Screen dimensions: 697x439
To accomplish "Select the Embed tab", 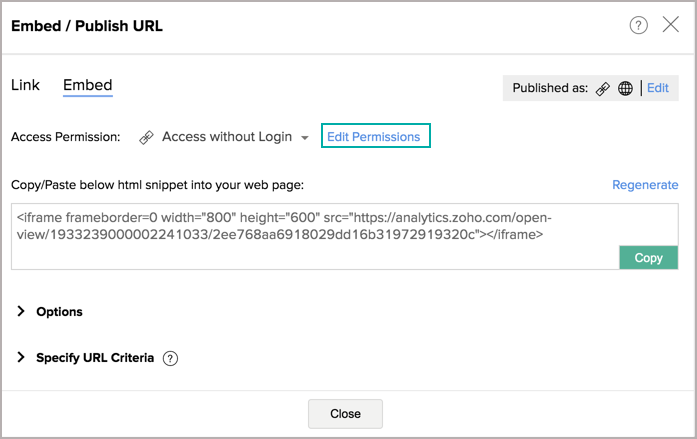I will [88, 85].
